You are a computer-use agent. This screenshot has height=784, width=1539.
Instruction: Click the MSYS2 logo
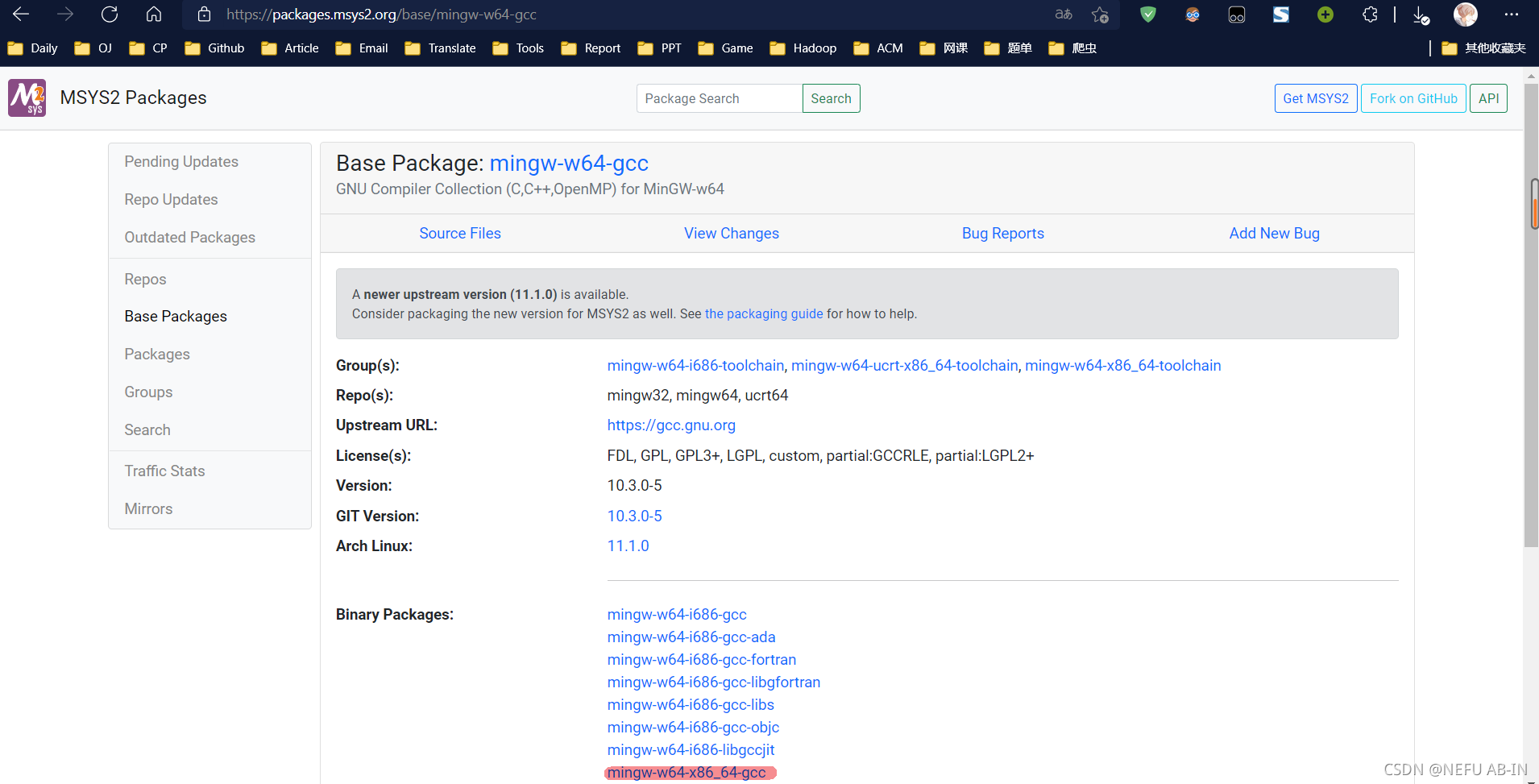tap(27, 98)
